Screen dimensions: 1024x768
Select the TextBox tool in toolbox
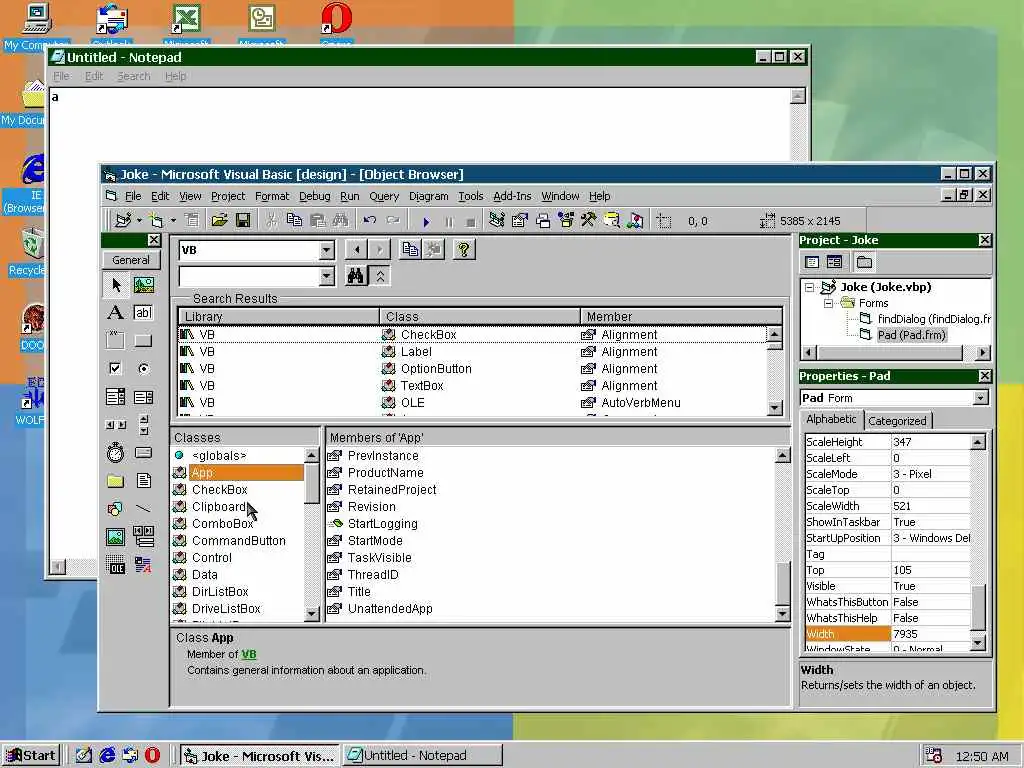(144, 313)
